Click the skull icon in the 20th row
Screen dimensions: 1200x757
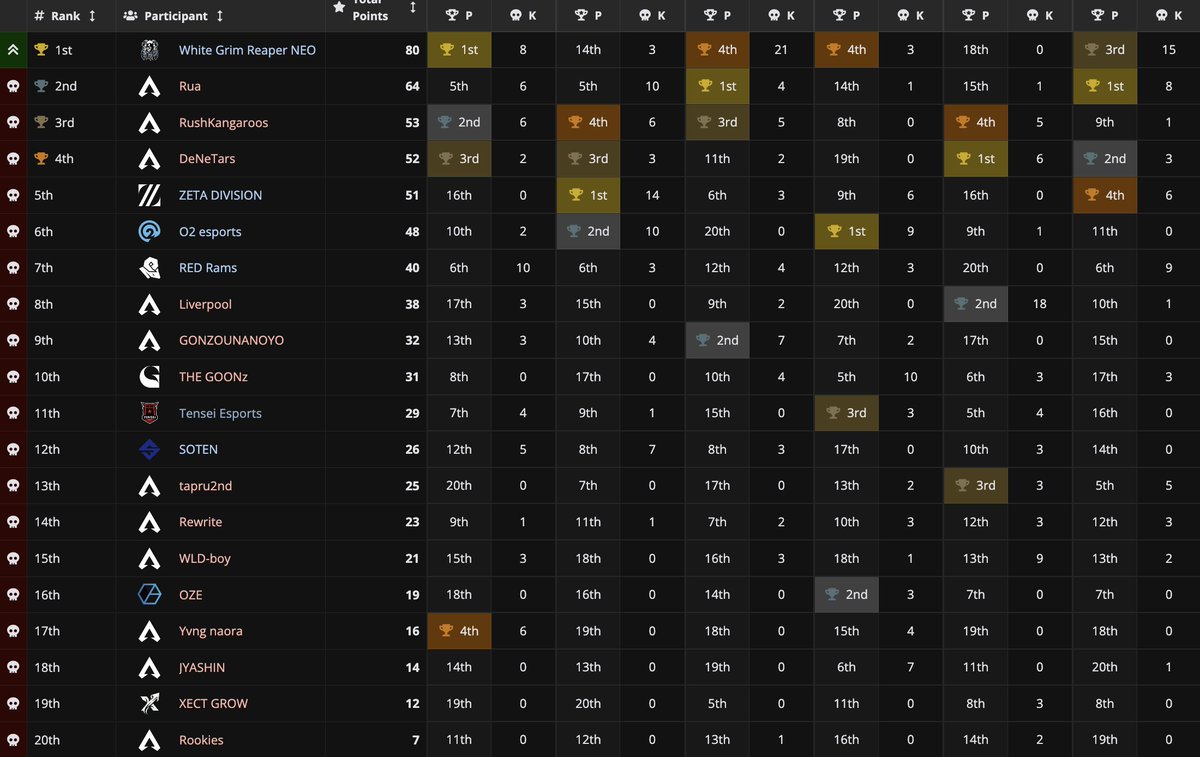[x=12, y=740]
